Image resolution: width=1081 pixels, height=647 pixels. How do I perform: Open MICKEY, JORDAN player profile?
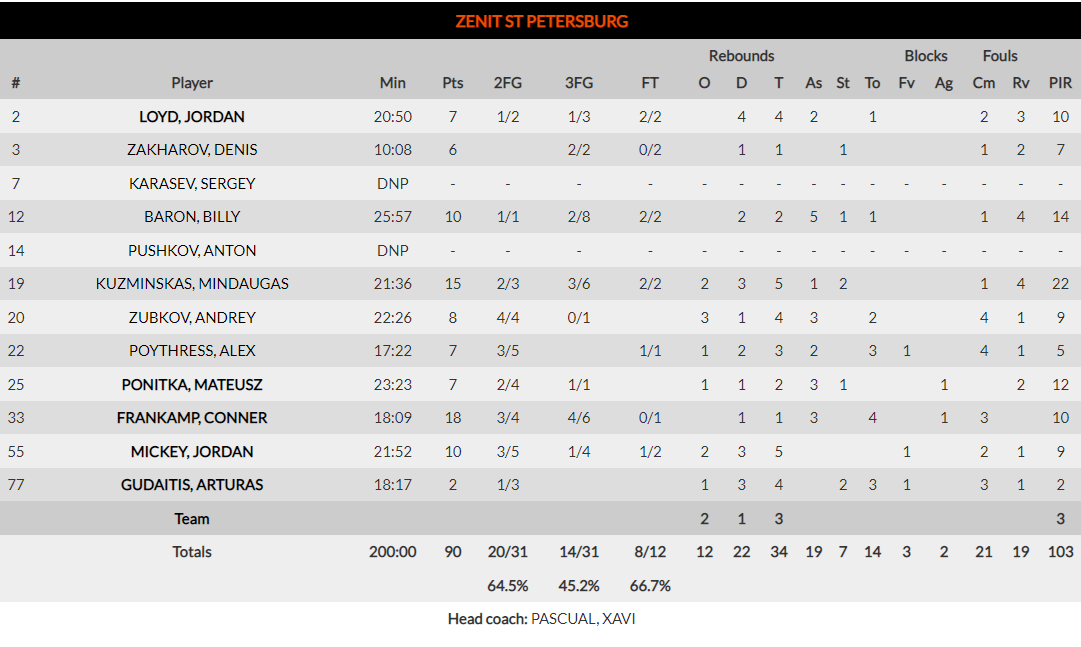[x=192, y=452]
